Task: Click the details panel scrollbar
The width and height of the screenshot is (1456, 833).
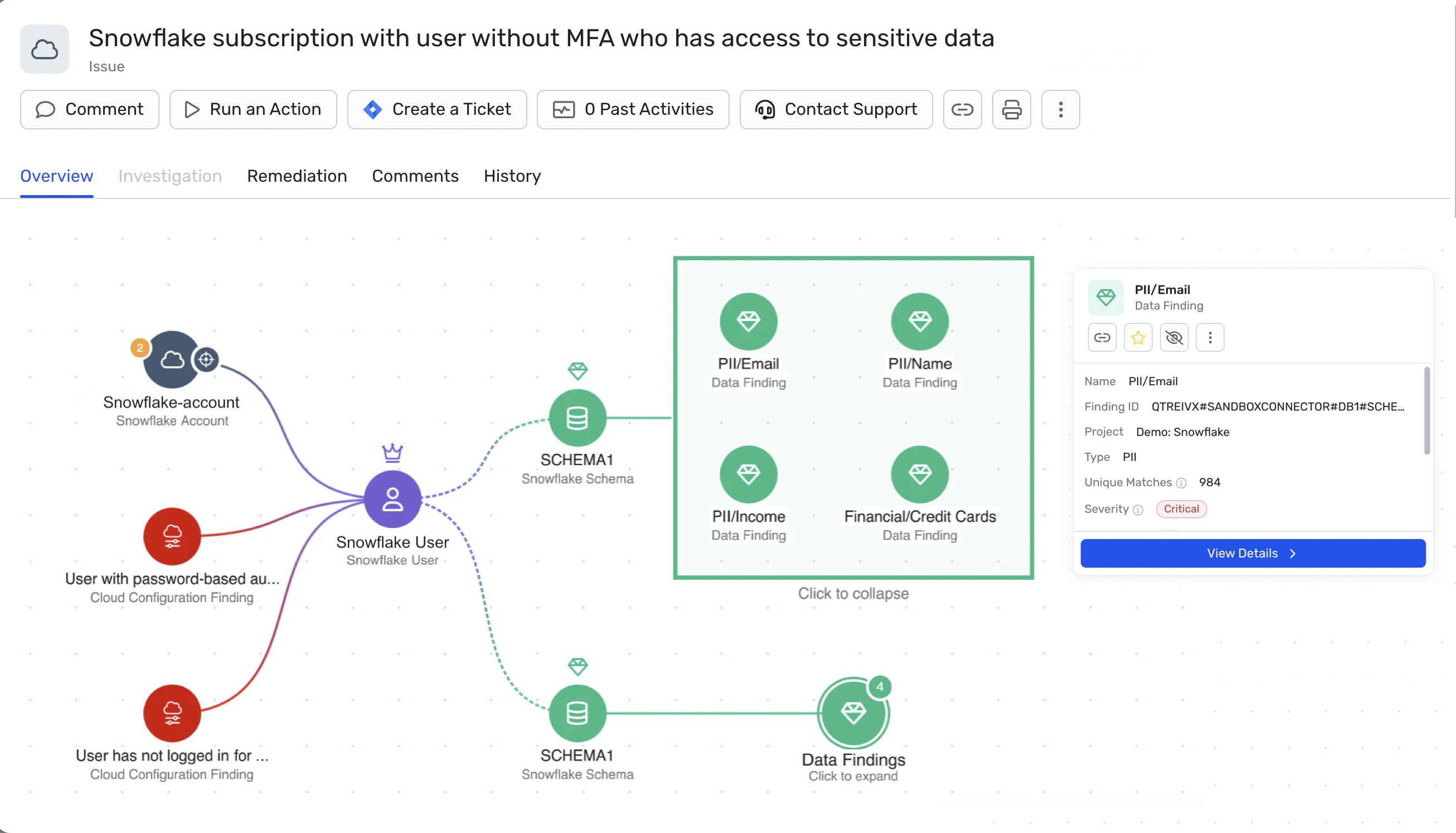Action: (x=1427, y=411)
